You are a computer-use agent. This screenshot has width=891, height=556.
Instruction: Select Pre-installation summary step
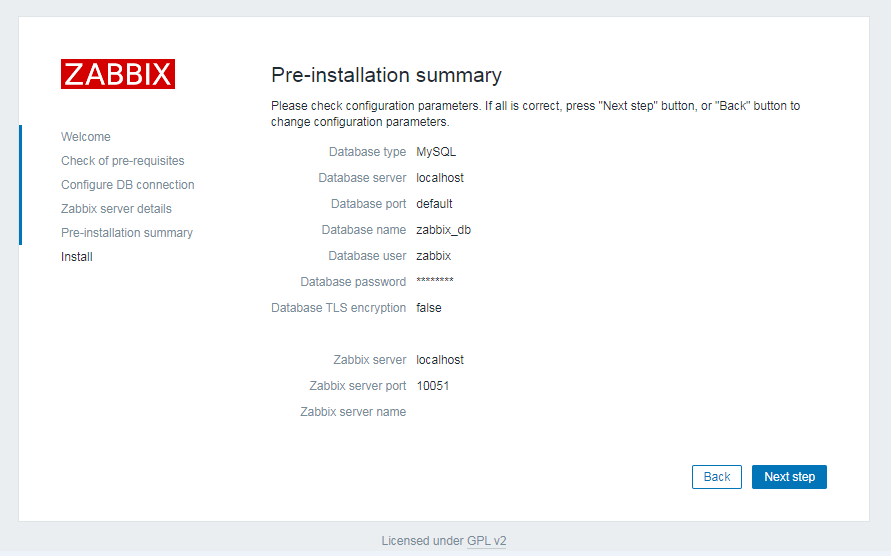point(127,233)
